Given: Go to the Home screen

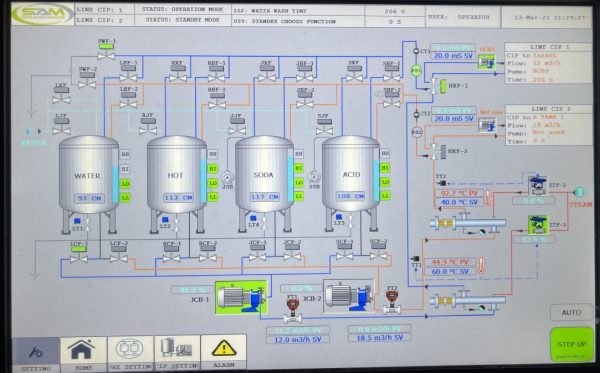Looking at the screenshot, I should point(83,353).
